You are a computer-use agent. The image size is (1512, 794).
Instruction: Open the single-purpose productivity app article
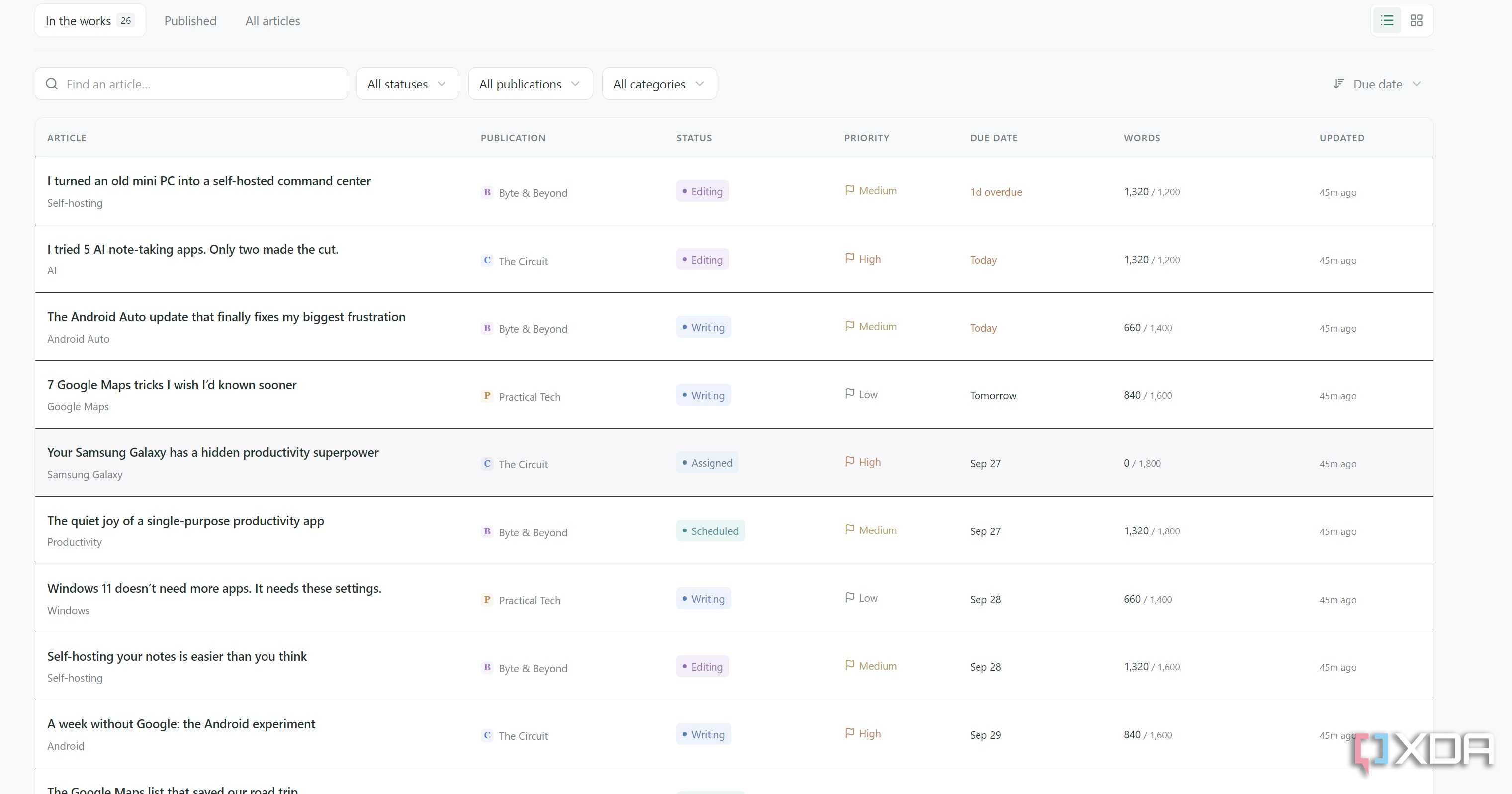point(185,521)
